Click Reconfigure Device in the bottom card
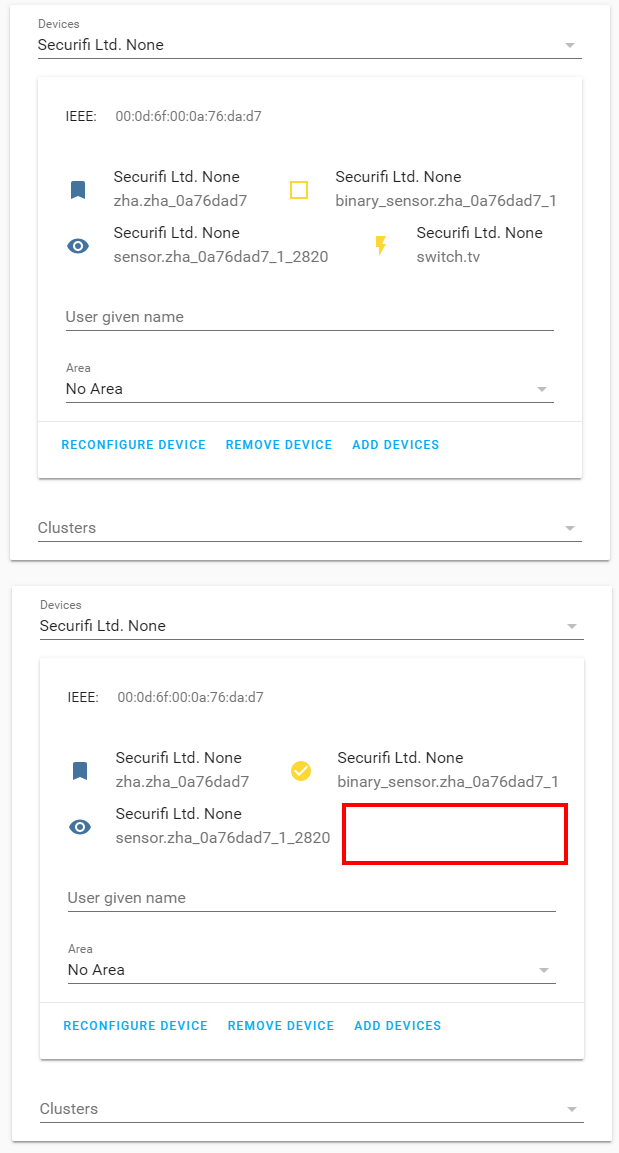The height and width of the screenshot is (1153, 619). pos(136,1026)
